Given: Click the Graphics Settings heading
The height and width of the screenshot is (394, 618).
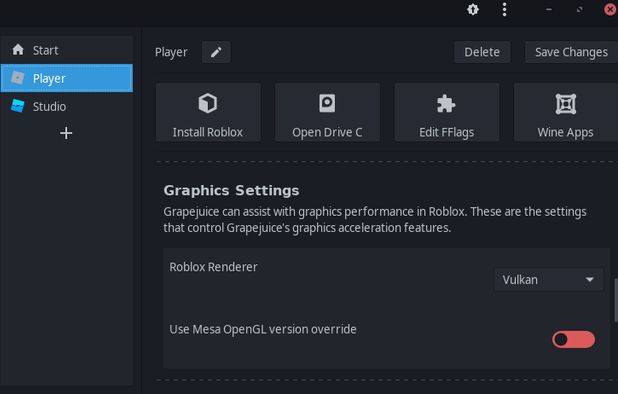Looking at the screenshot, I should (x=231, y=190).
